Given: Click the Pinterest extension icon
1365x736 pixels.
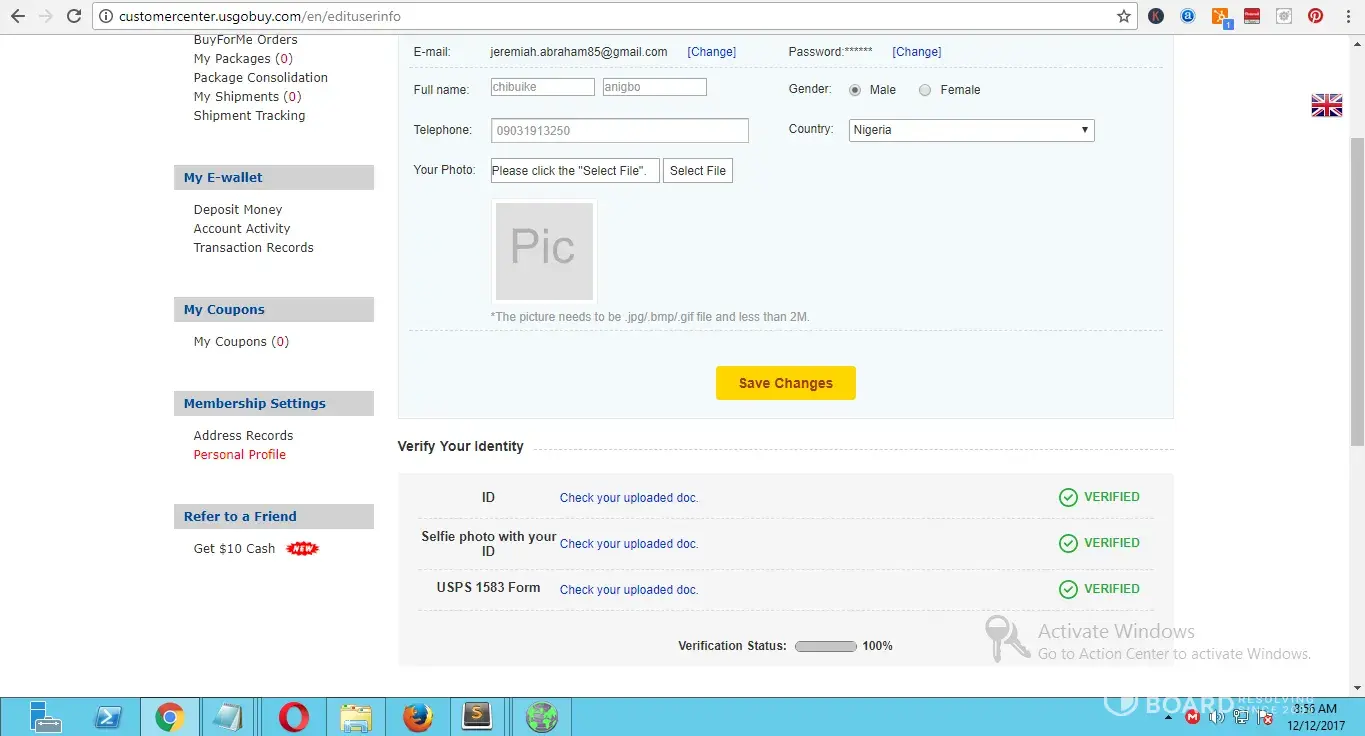Looking at the screenshot, I should coord(1315,16).
